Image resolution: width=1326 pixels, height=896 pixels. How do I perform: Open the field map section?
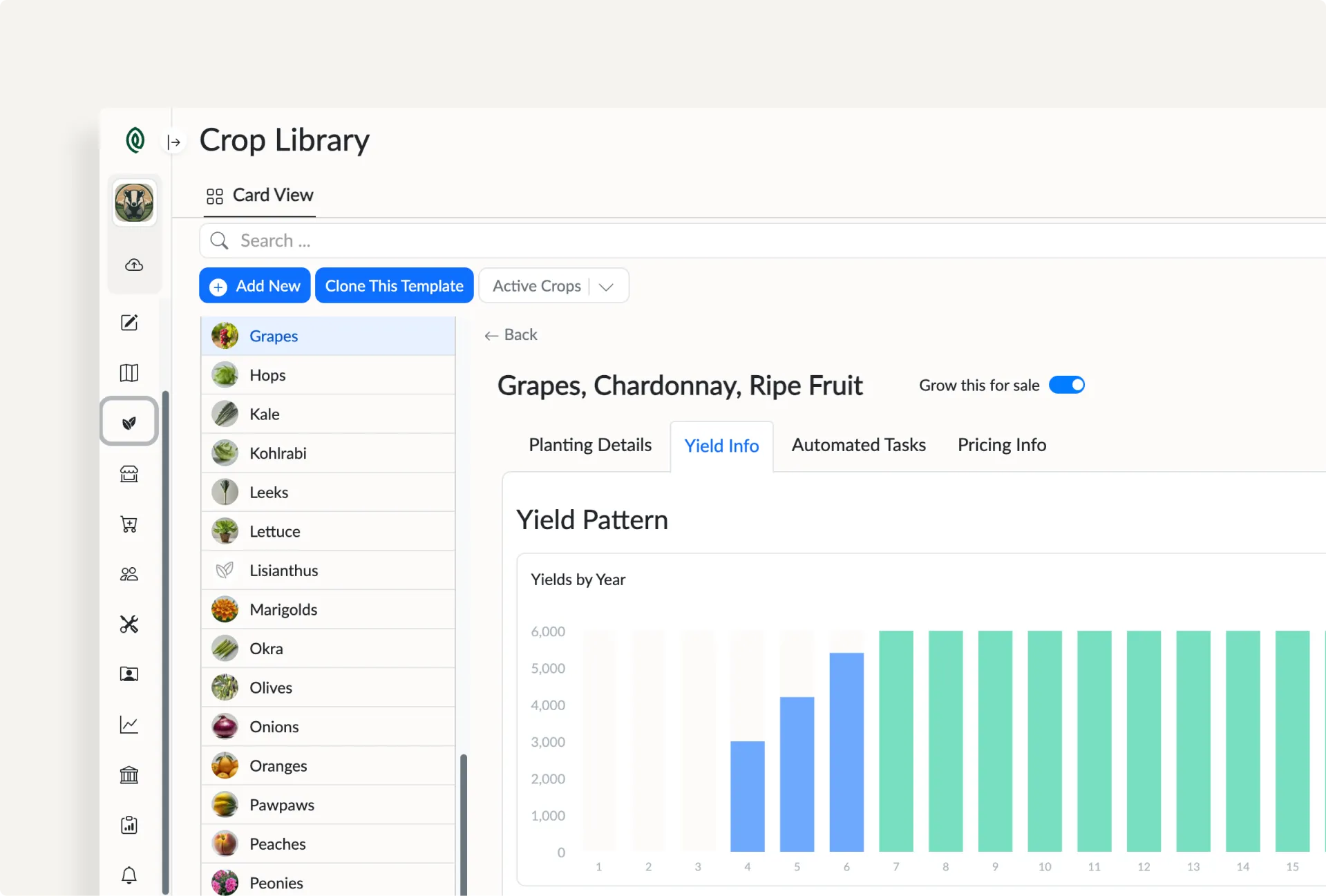[129, 372]
